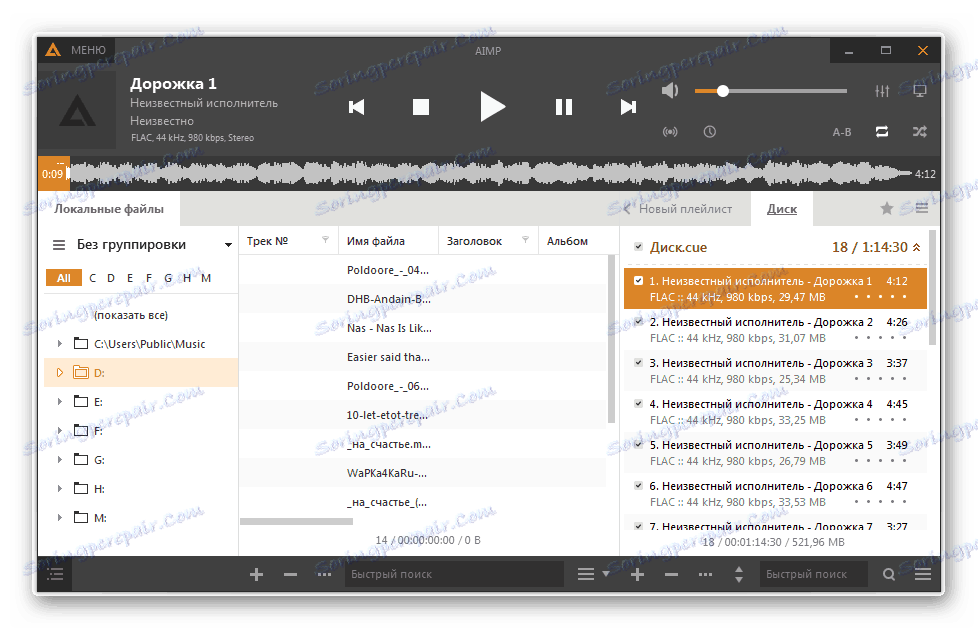The height and width of the screenshot is (629, 978).
Task: Toggle the side panel list icon in bottom bar
Action: point(55,574)
